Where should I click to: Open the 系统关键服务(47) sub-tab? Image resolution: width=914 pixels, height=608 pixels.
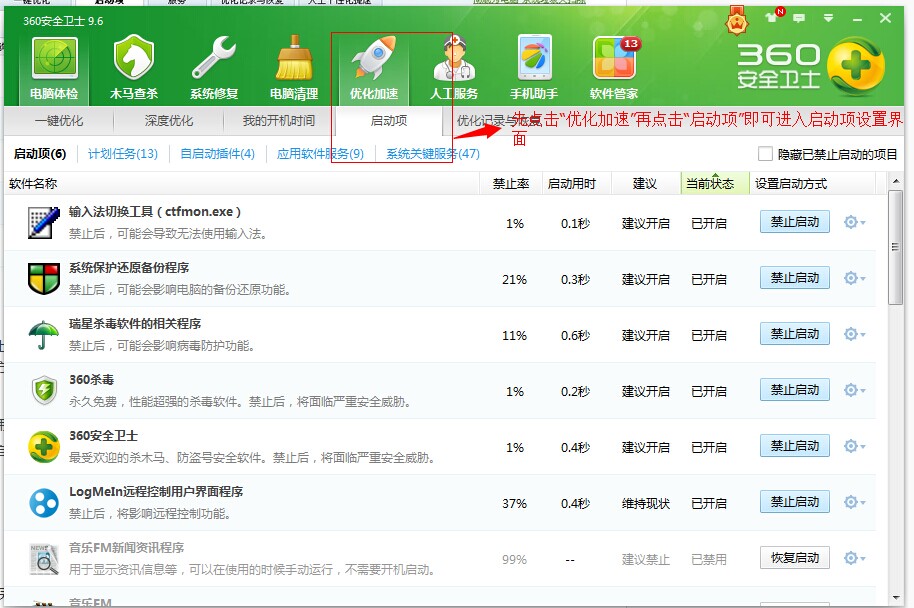point(433,154)
